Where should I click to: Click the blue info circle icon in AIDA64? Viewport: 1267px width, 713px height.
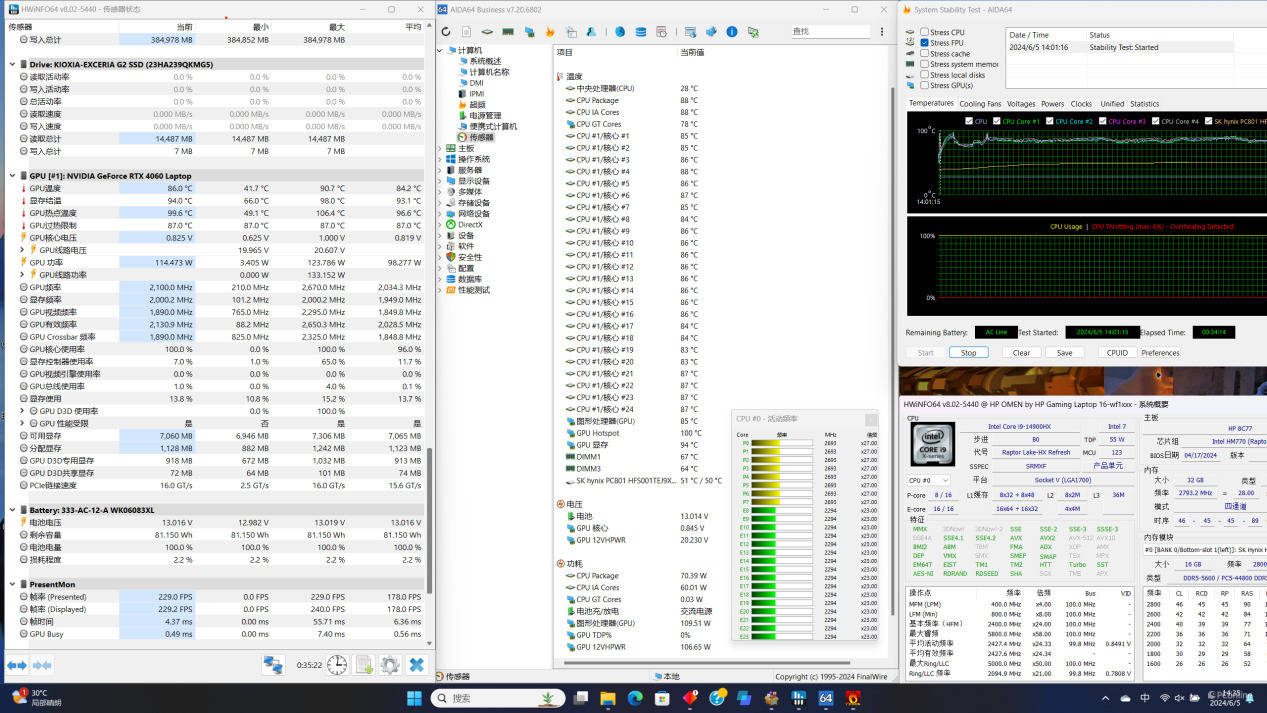732,32
